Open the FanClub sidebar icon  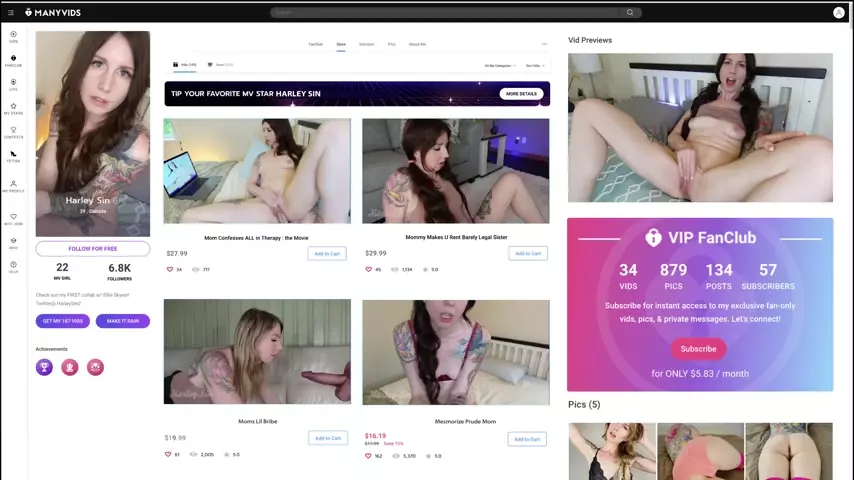click(x=13, y=60)
